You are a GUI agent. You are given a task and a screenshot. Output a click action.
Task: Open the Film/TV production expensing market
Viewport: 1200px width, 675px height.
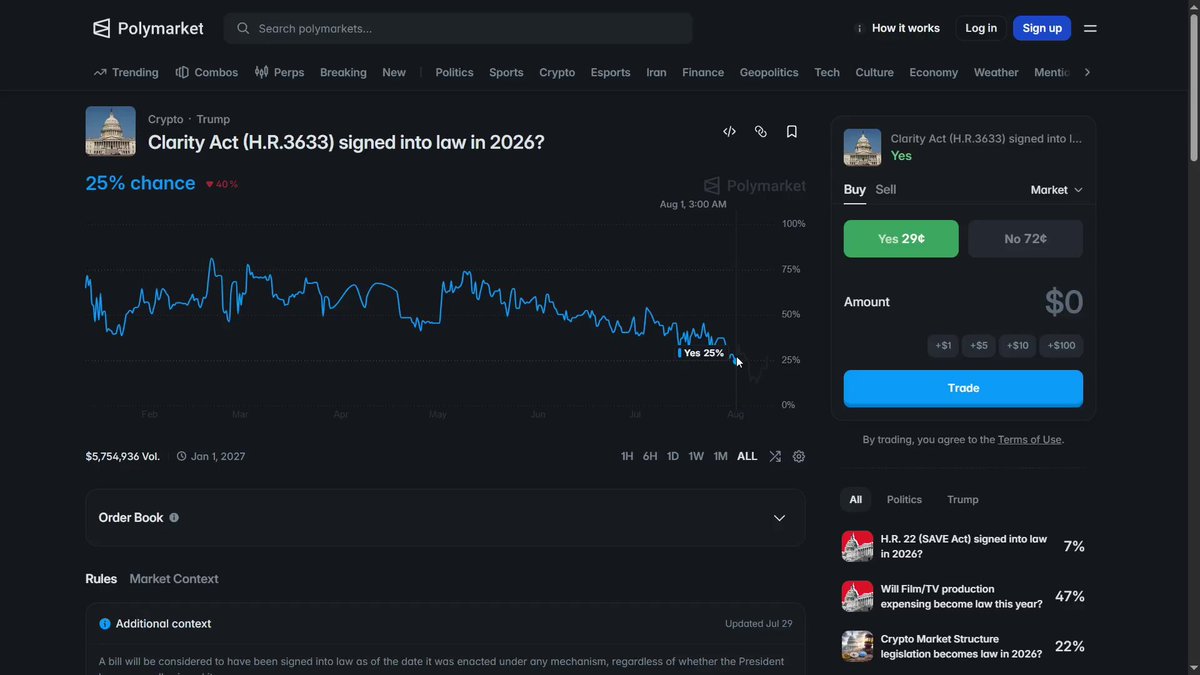coord(963,596)
